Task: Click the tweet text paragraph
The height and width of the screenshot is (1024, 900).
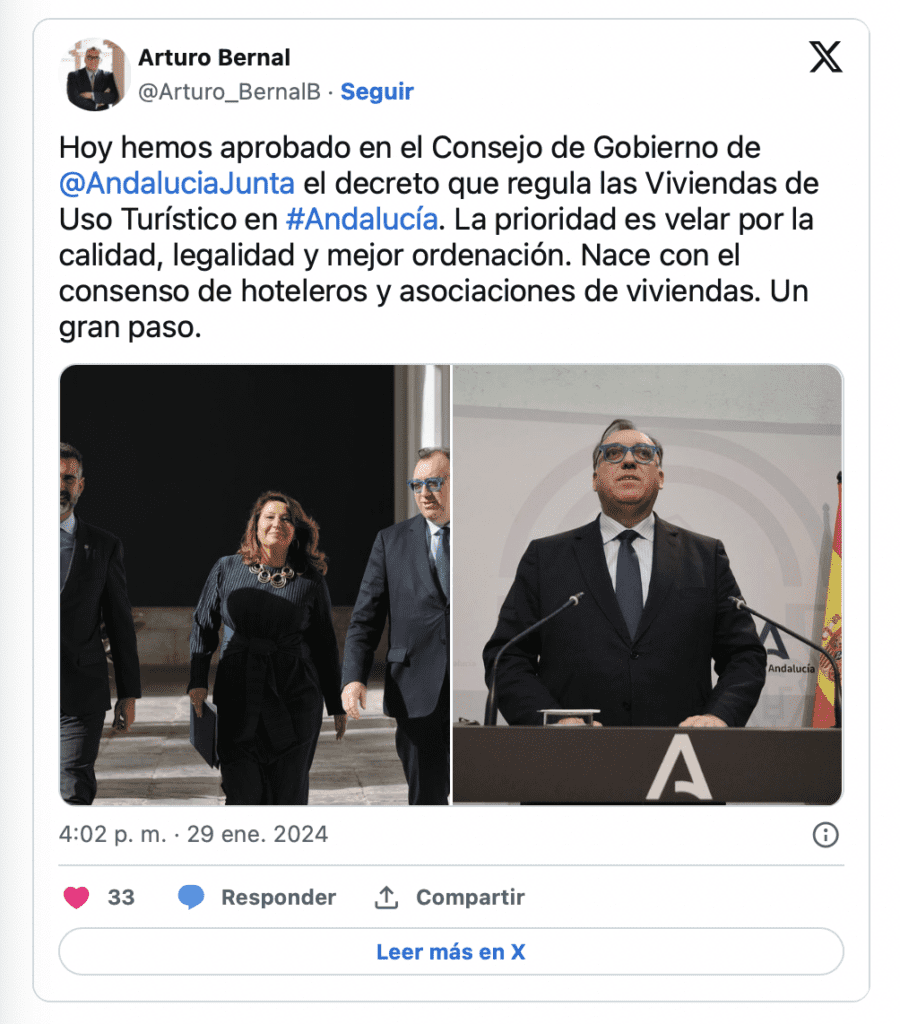Action: click(x=438, y=237)
